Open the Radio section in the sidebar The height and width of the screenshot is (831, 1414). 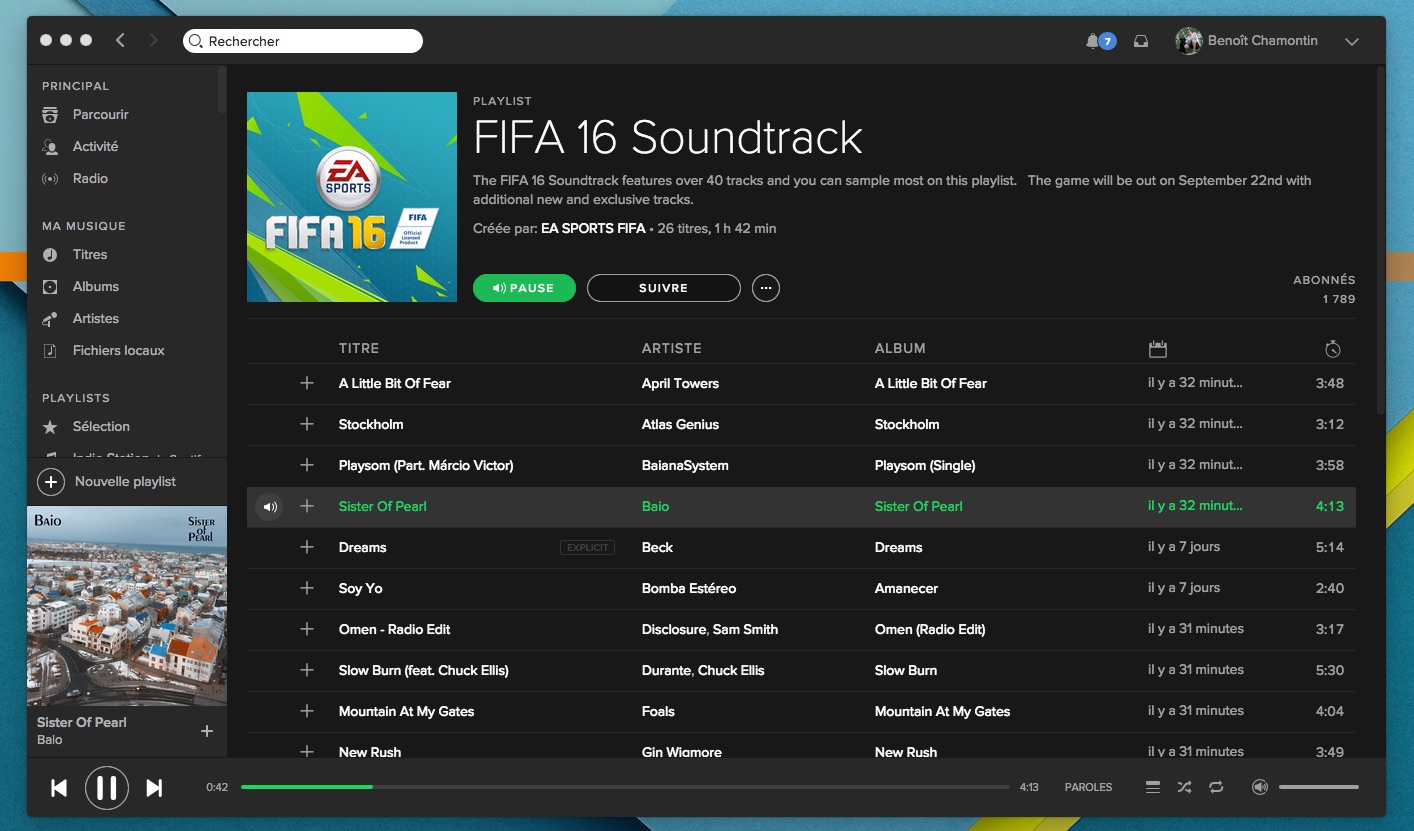pyautogui.click(x=89, y=178)
